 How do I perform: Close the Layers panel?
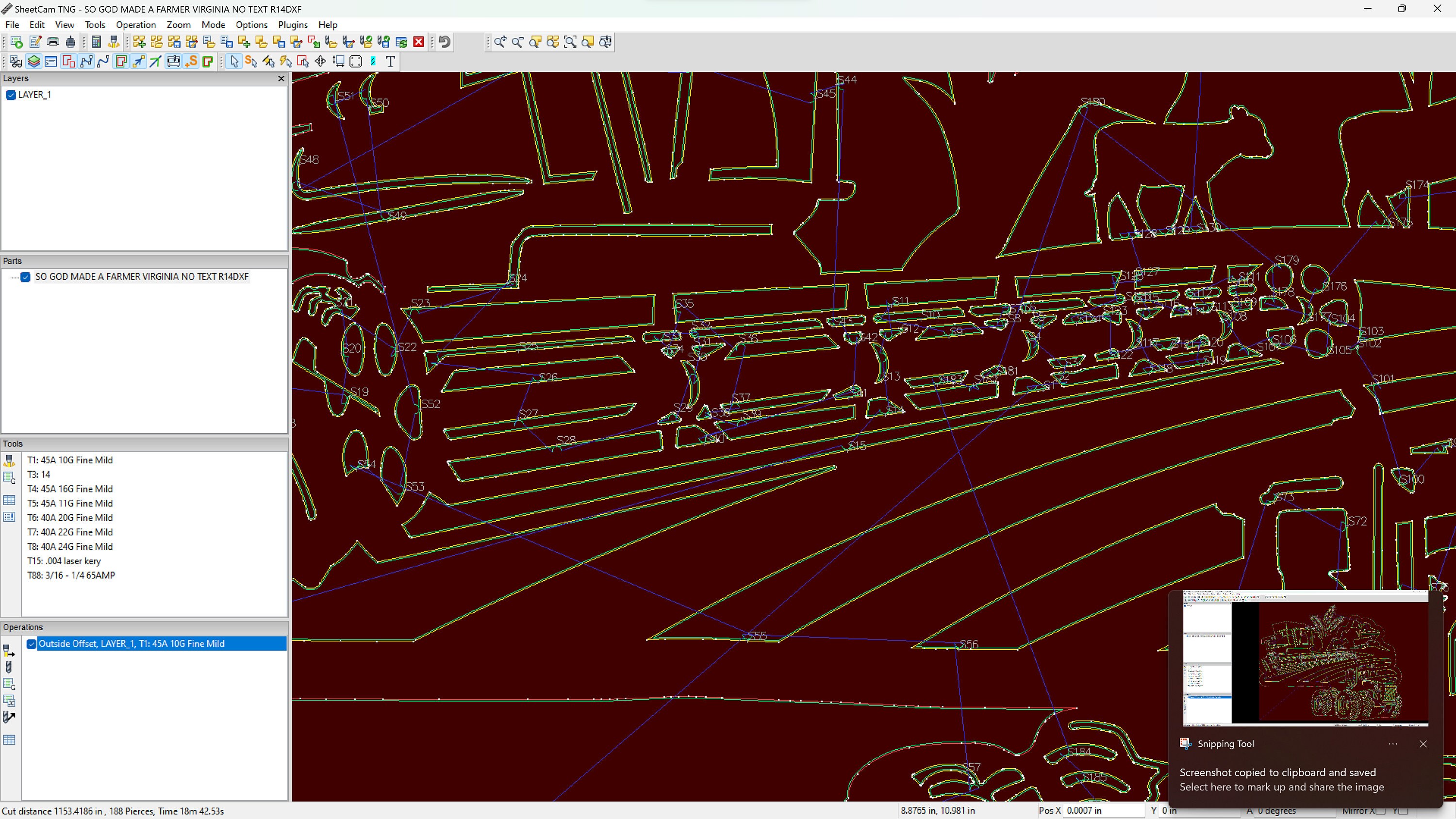pos(281,79)
